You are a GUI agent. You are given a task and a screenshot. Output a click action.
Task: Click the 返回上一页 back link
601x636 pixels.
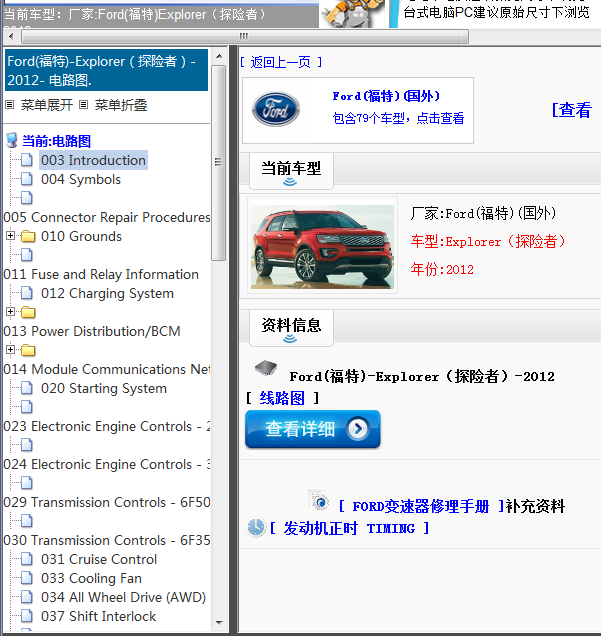(x=281, y=62)
